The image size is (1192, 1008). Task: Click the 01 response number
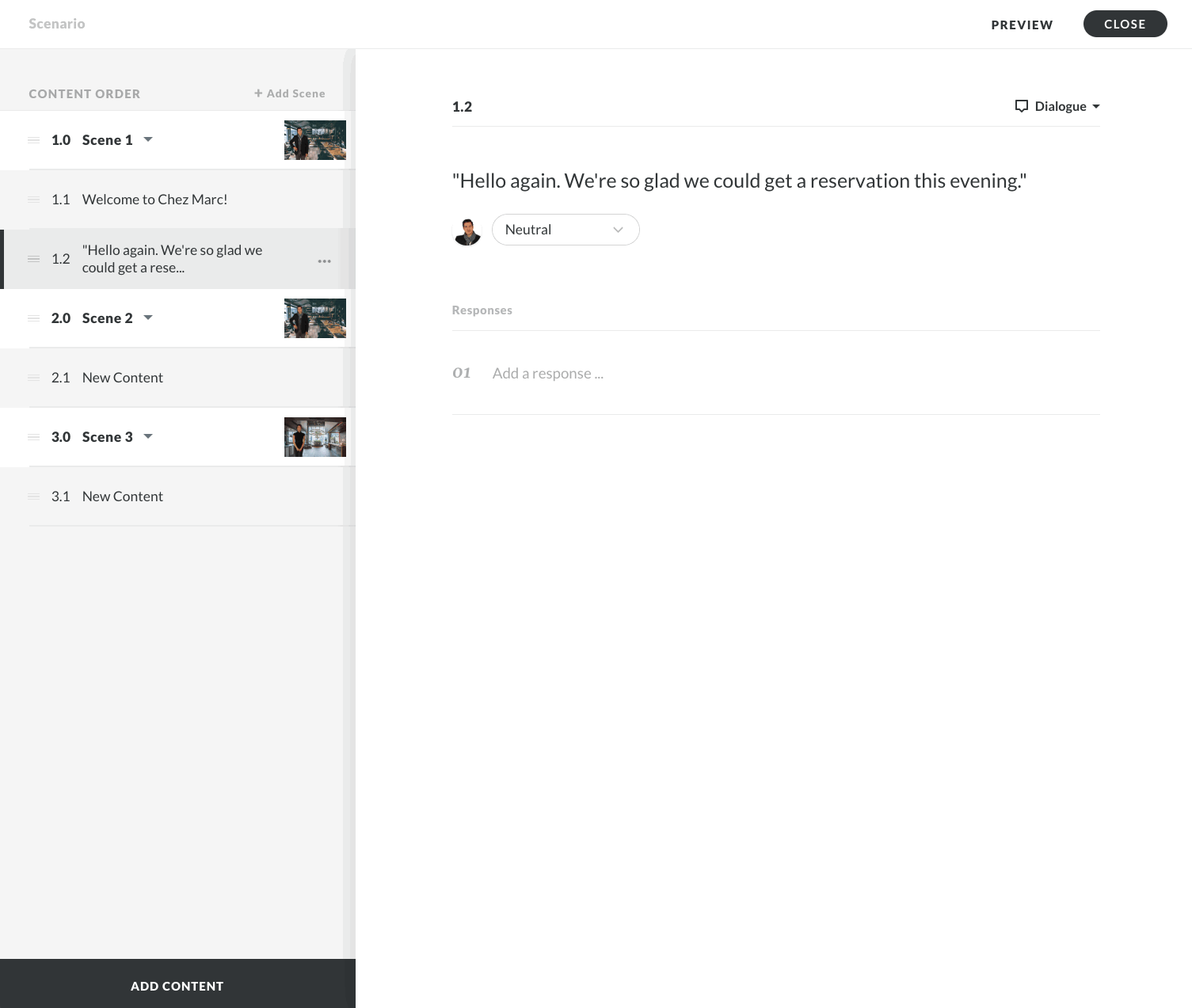[462, 373]
